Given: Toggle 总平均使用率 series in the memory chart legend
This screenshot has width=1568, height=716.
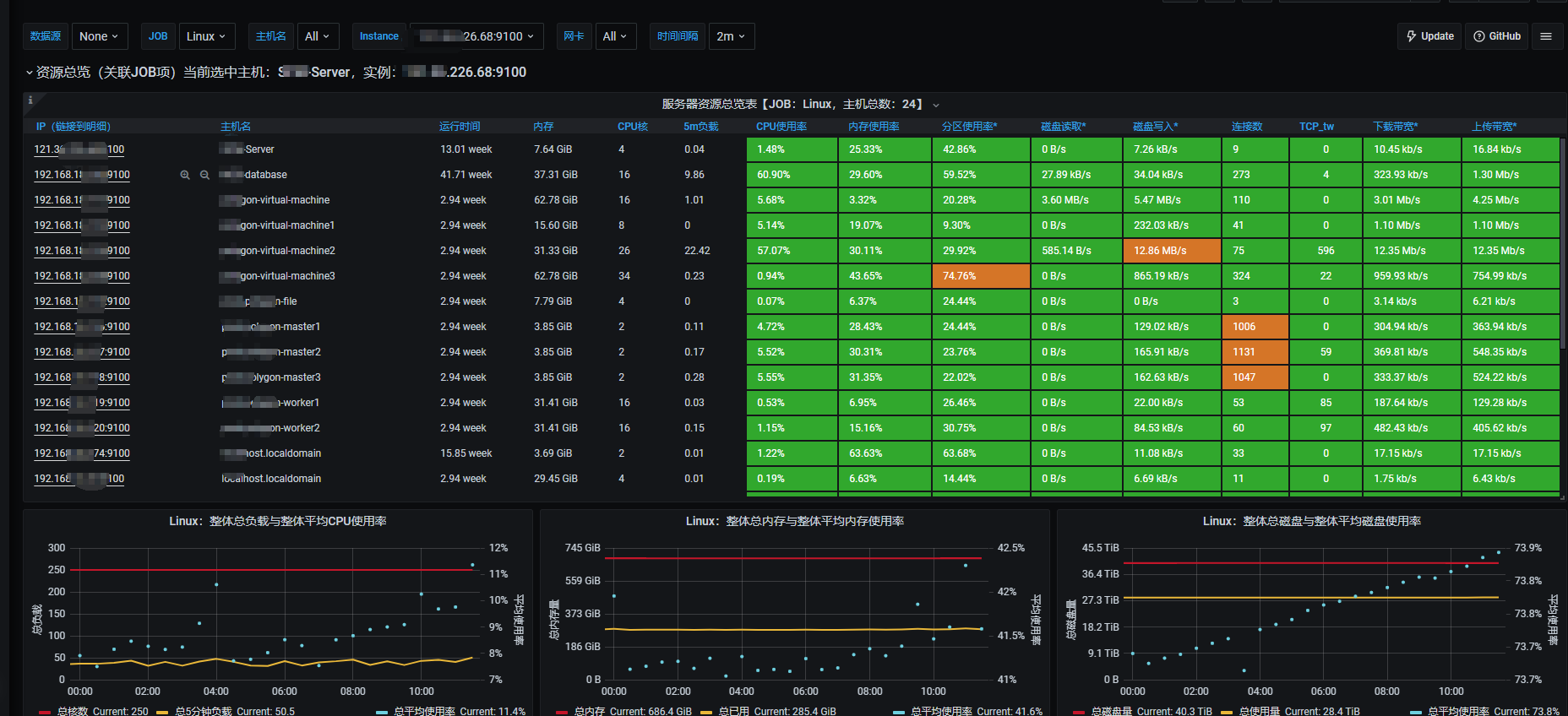Looking at the screenshot, I should pyautogui.click(x=941, y=712).
